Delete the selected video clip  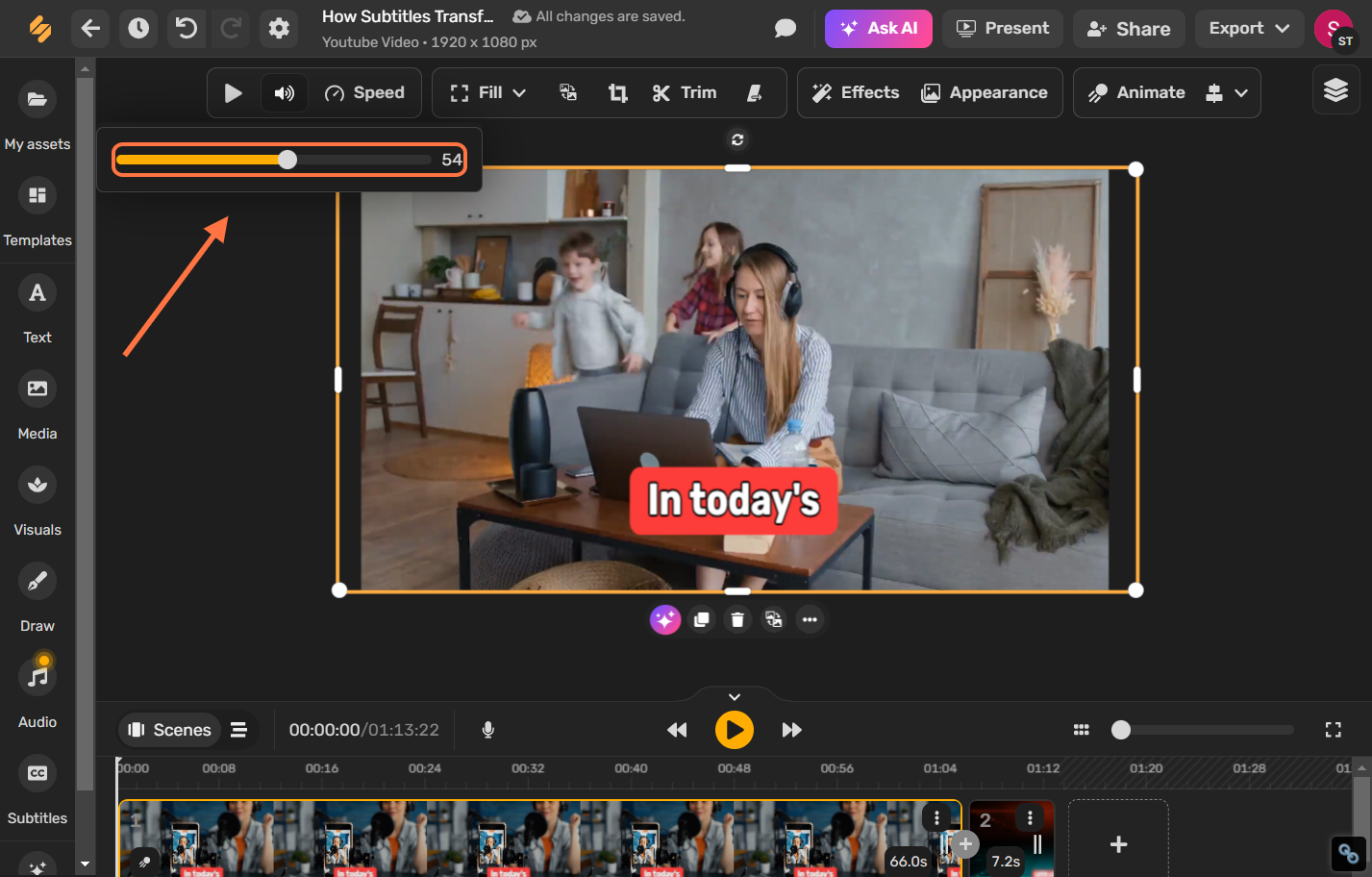[x=737, y=619]
